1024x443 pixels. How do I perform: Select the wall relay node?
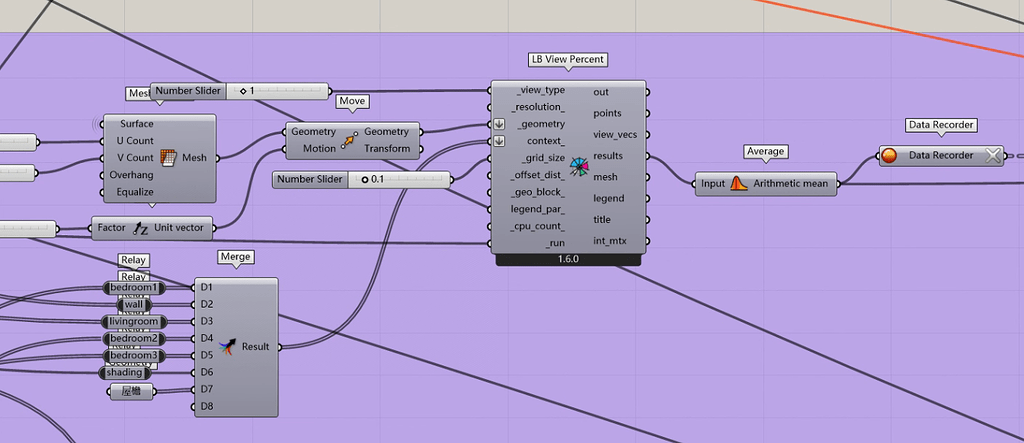click(134, 304)
